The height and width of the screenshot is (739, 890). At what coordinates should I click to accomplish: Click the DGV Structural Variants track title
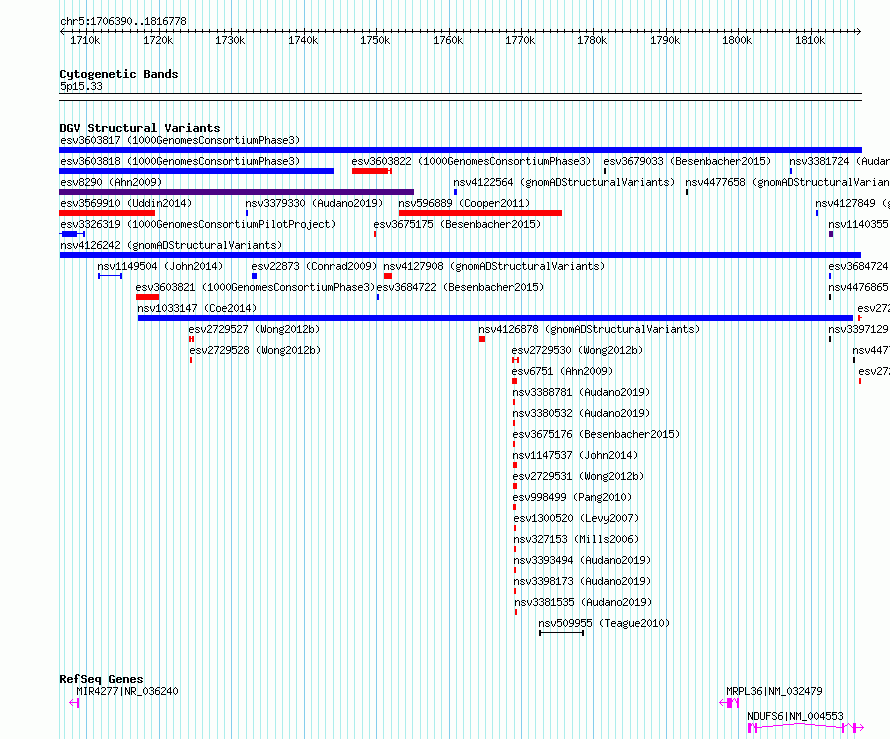[140, 128]
